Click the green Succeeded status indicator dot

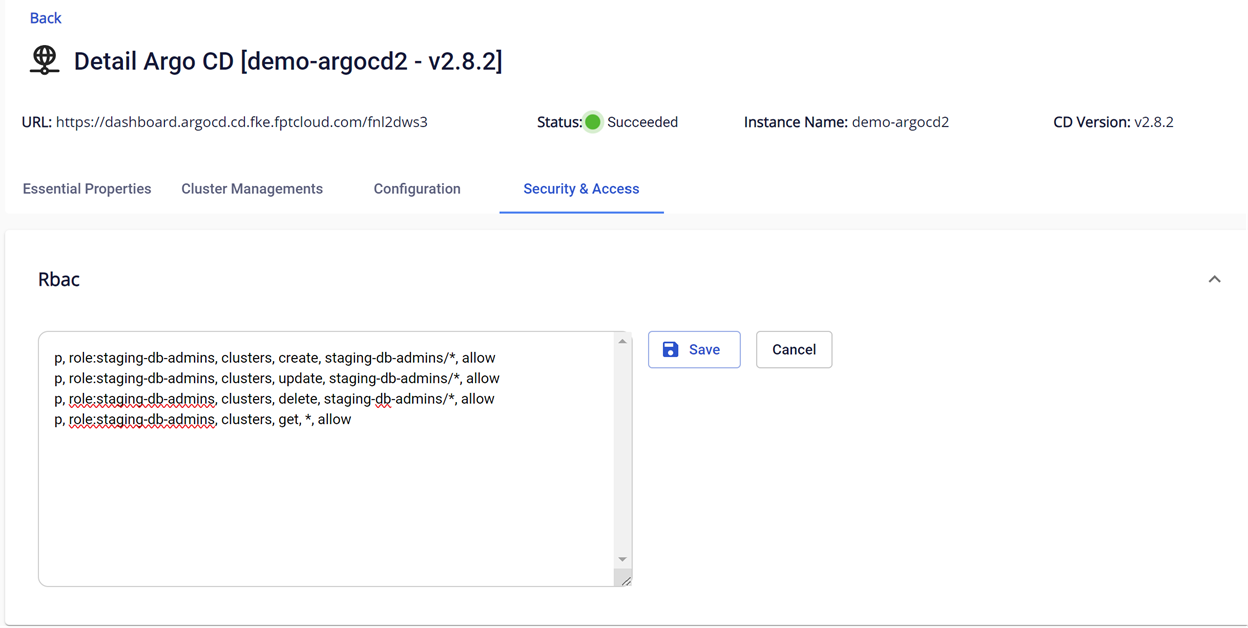coord(593,122)
